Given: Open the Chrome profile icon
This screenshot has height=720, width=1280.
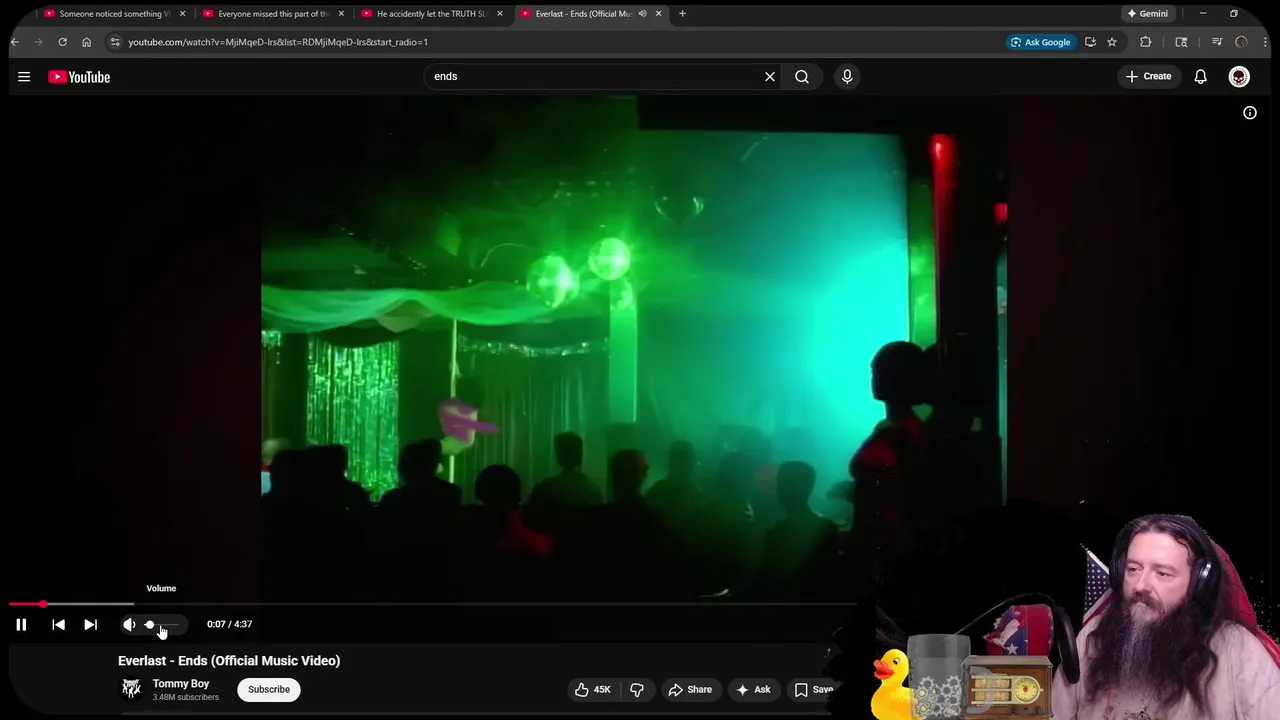Looking at the screenshot, I should [1241, 42].
